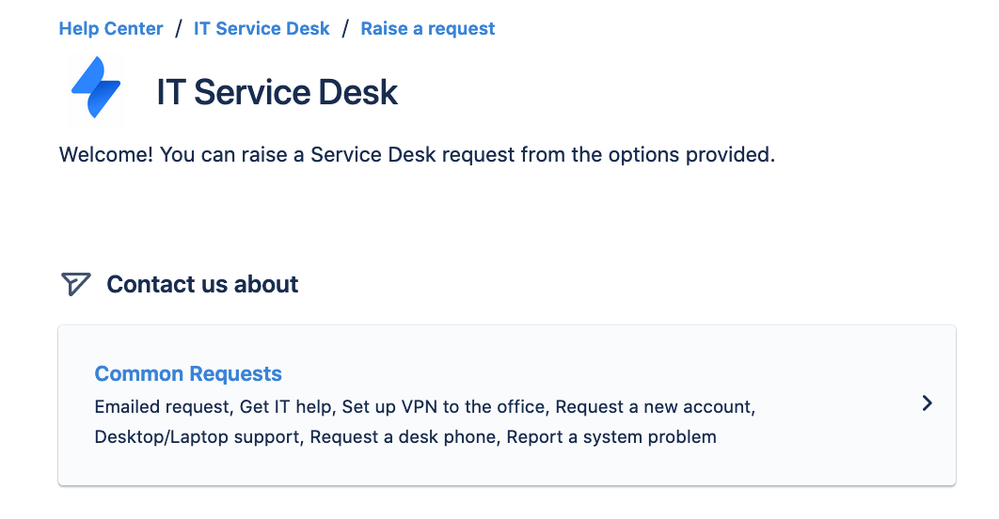Go to the IT Service Desk breadcrumb link
Viewport: 999px width, 519px height.
[x=262, y=29]
